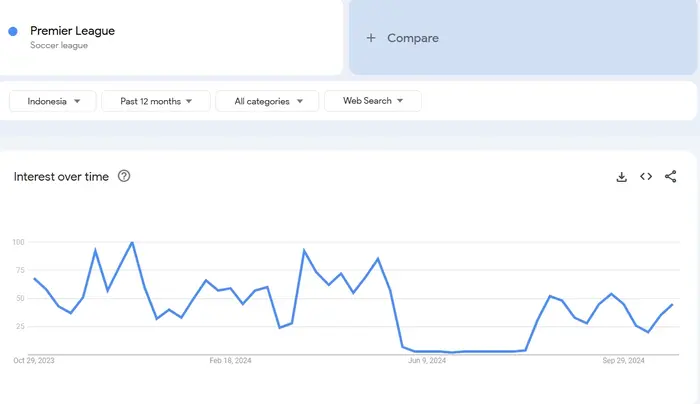Click the Feb 18, 2024 axis label
Image resolution: width=700 pixels, height=404 pixels.
230,360
